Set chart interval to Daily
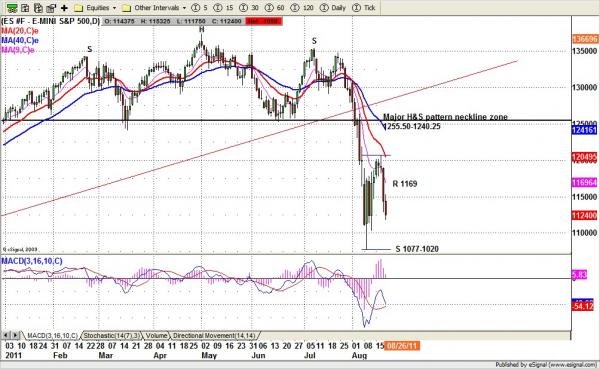 [x=334, y=7]
